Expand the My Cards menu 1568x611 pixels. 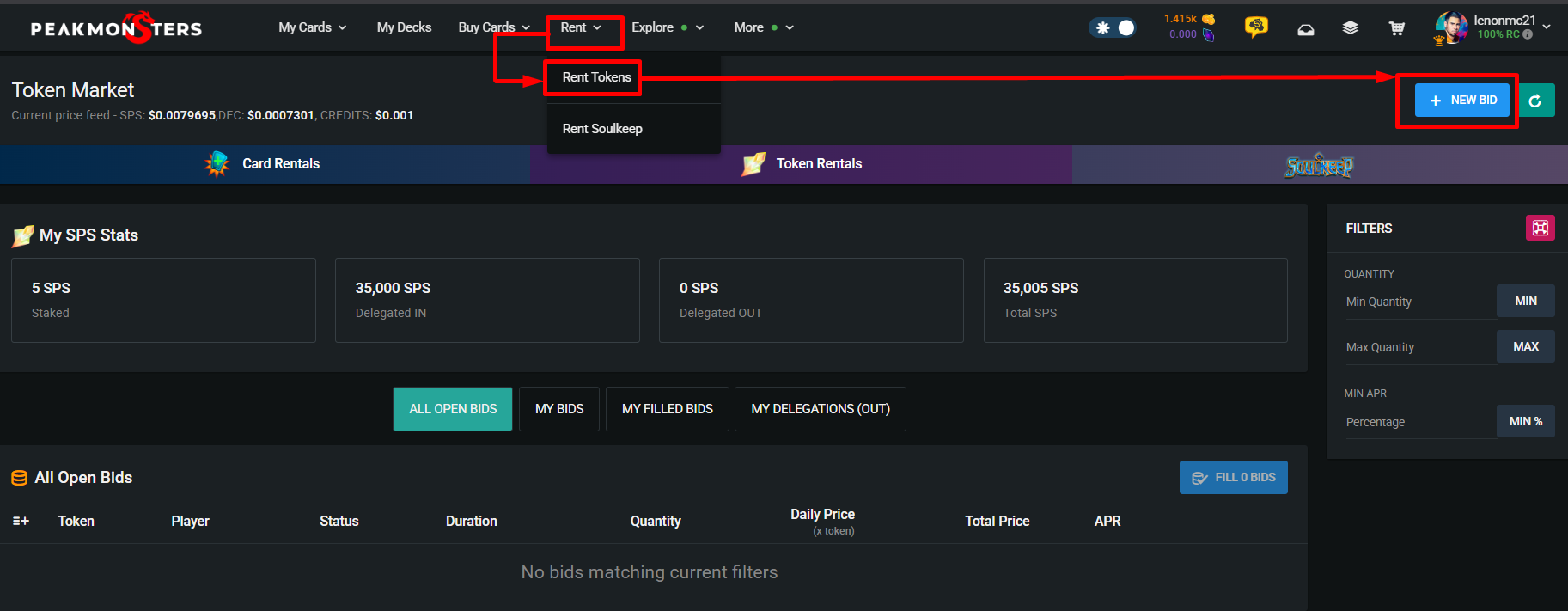click(313, 27)
